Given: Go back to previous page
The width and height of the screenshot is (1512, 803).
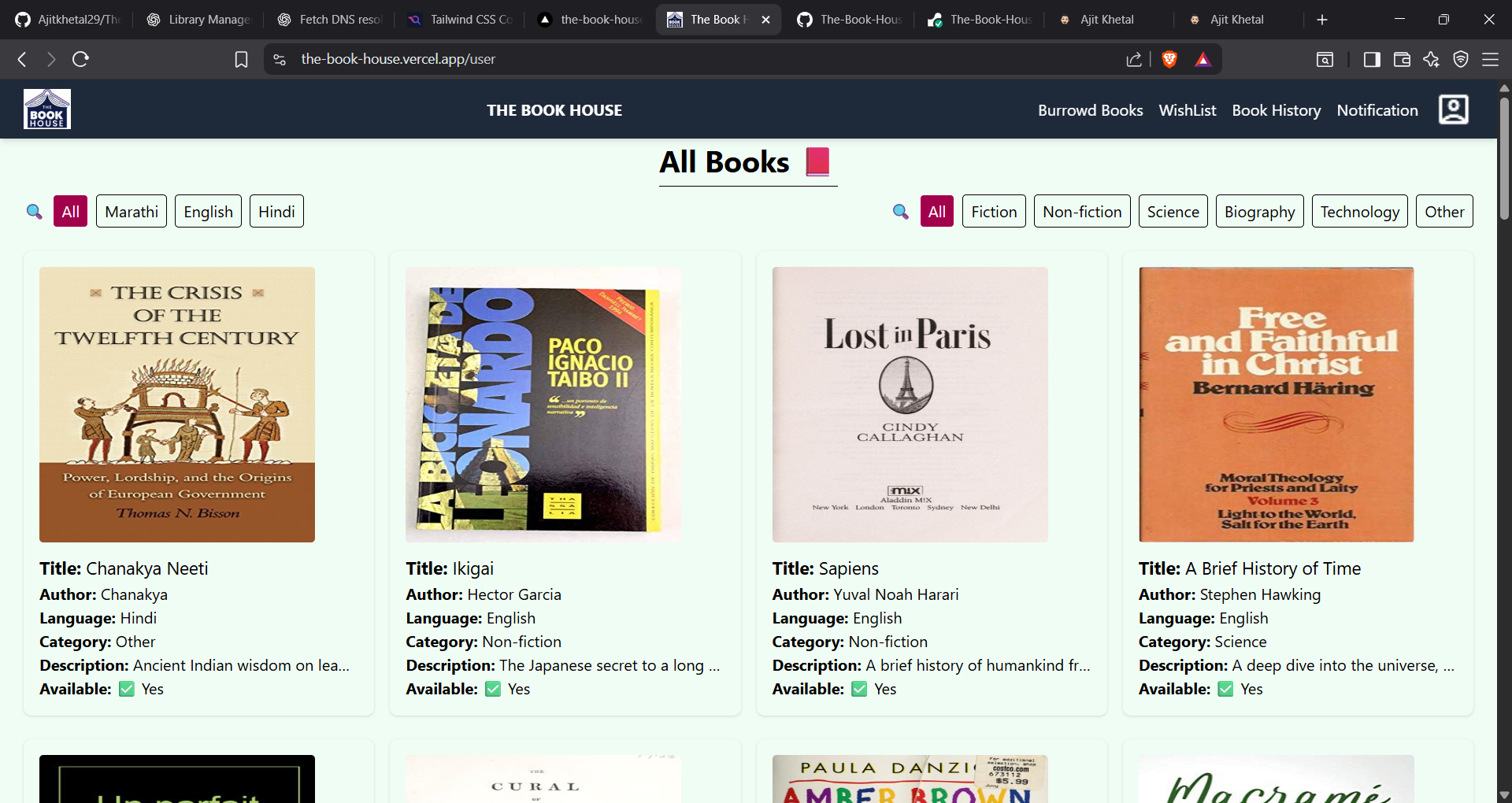Looking at the screenshot, I should [22, 59].
